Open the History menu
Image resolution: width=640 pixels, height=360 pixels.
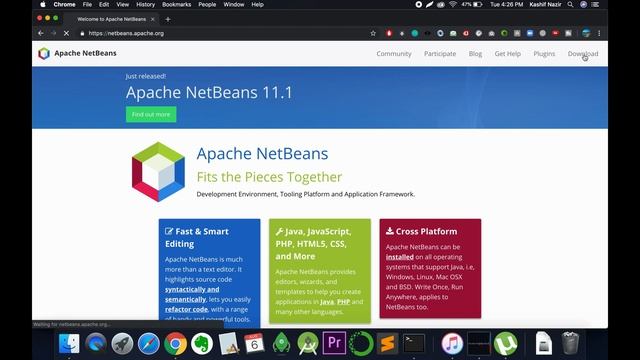point(145,4)
